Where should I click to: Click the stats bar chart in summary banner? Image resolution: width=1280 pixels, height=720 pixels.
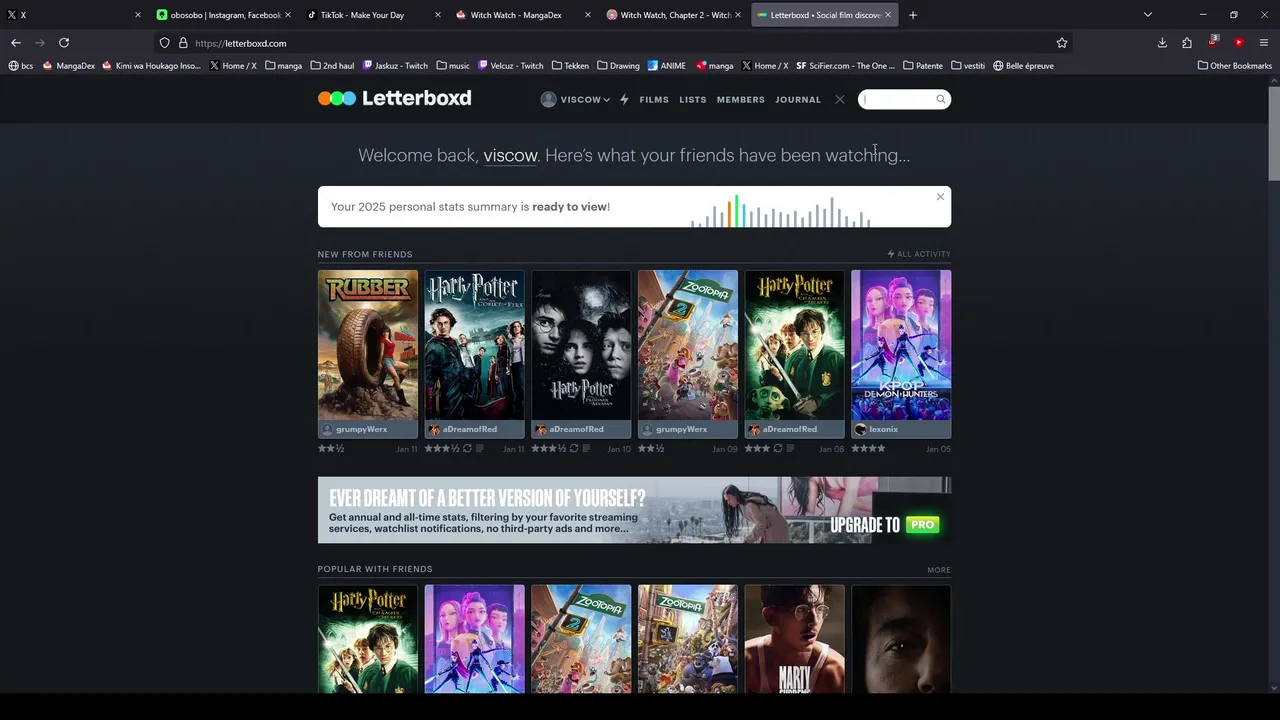pyautogui.click(x=780, y=211)
